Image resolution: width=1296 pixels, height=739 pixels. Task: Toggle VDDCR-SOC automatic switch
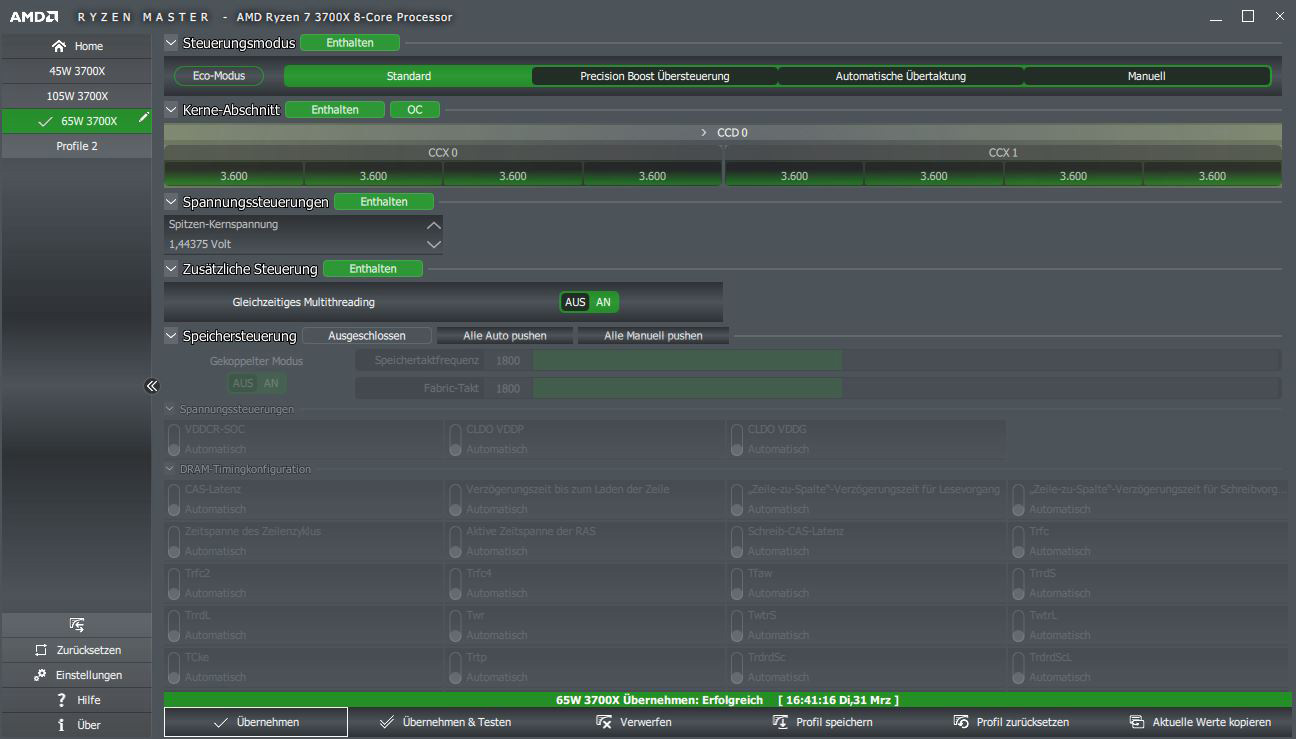(174, 439)
